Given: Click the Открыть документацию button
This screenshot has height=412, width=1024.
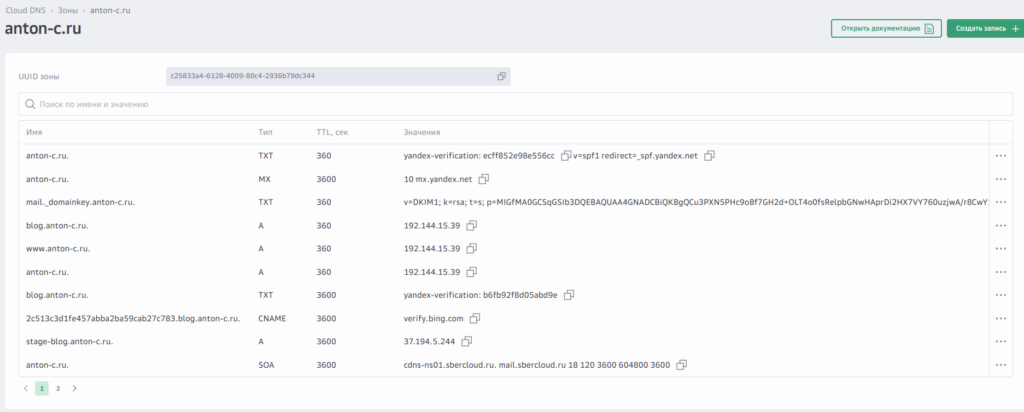Looking at the screenshot, I should click(x=885, y=29).
